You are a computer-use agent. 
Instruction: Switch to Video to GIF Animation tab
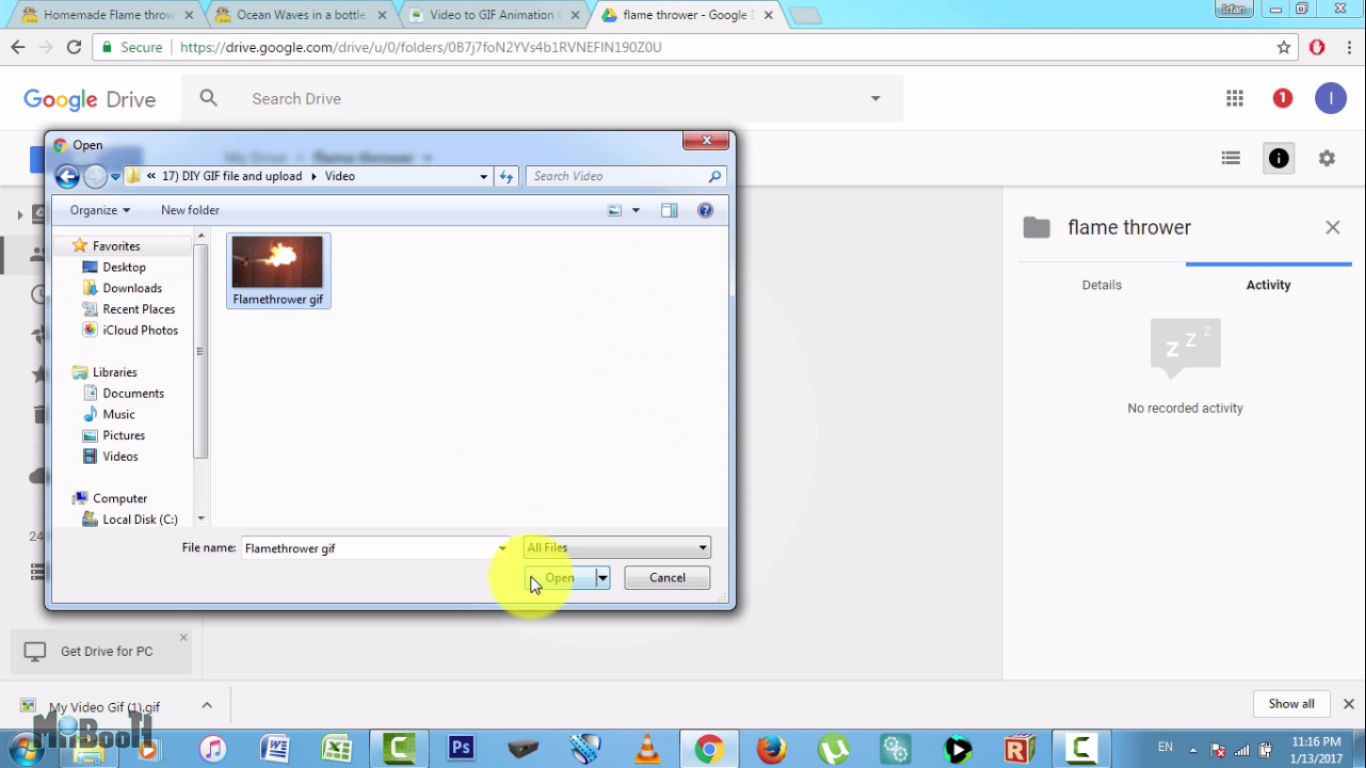click(x=492, y=15)
